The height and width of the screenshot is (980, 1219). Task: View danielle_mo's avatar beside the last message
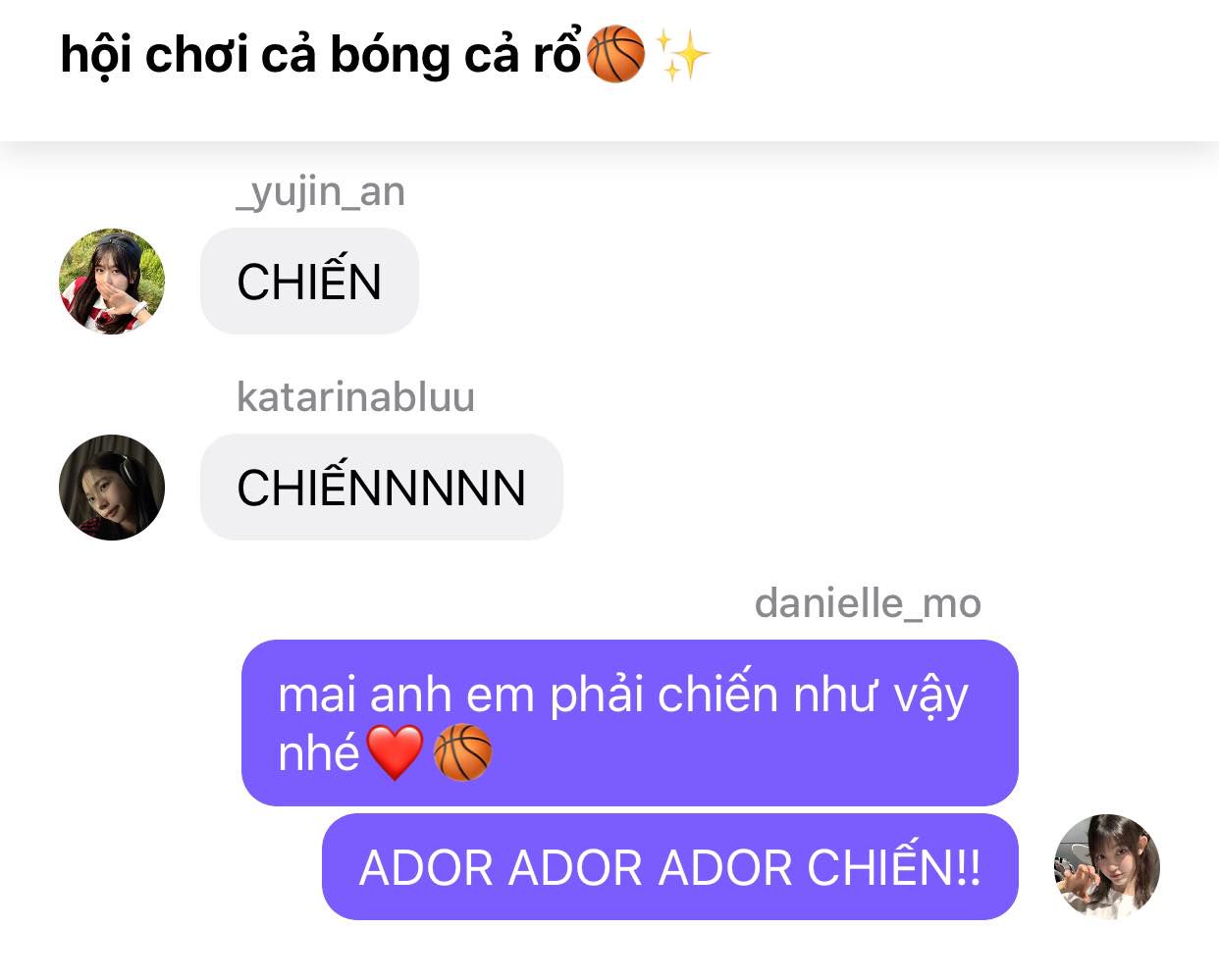tap(1107, 866)
